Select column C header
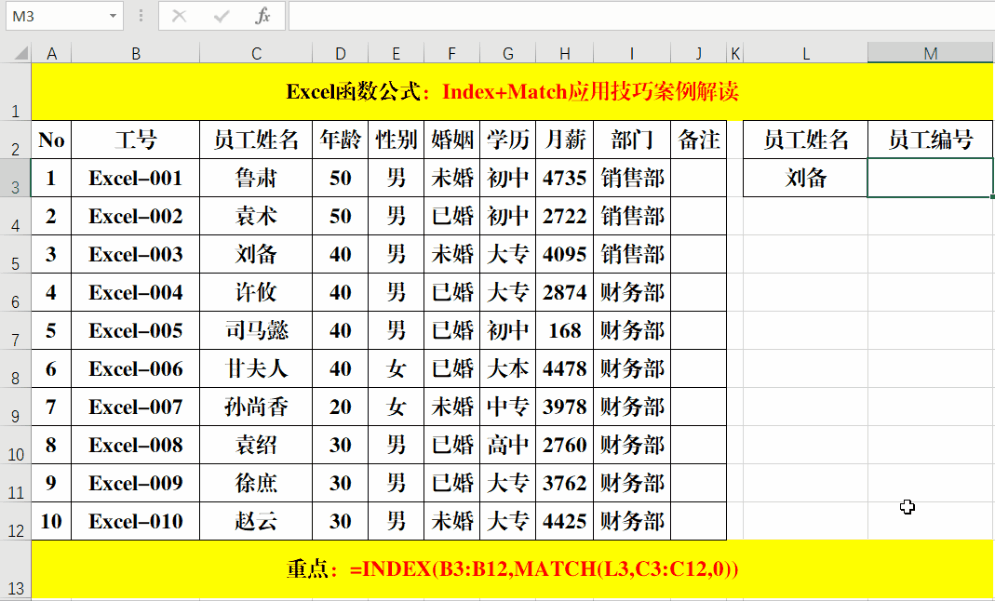This screenshot has height=601, width=995. coord(256,53)
